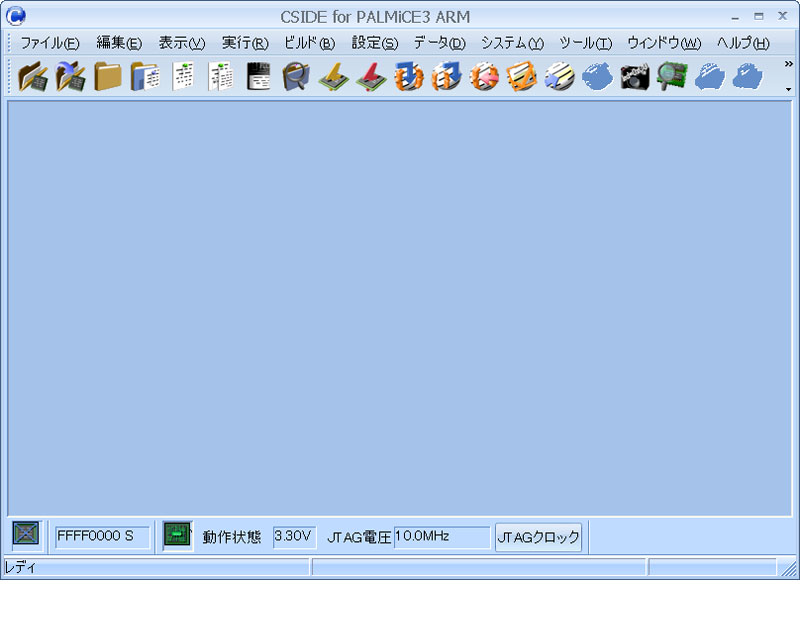This screenshot has height=630, width=800.
Task: Click the plain closed yellow folder icon
Action: click(108, 77)
